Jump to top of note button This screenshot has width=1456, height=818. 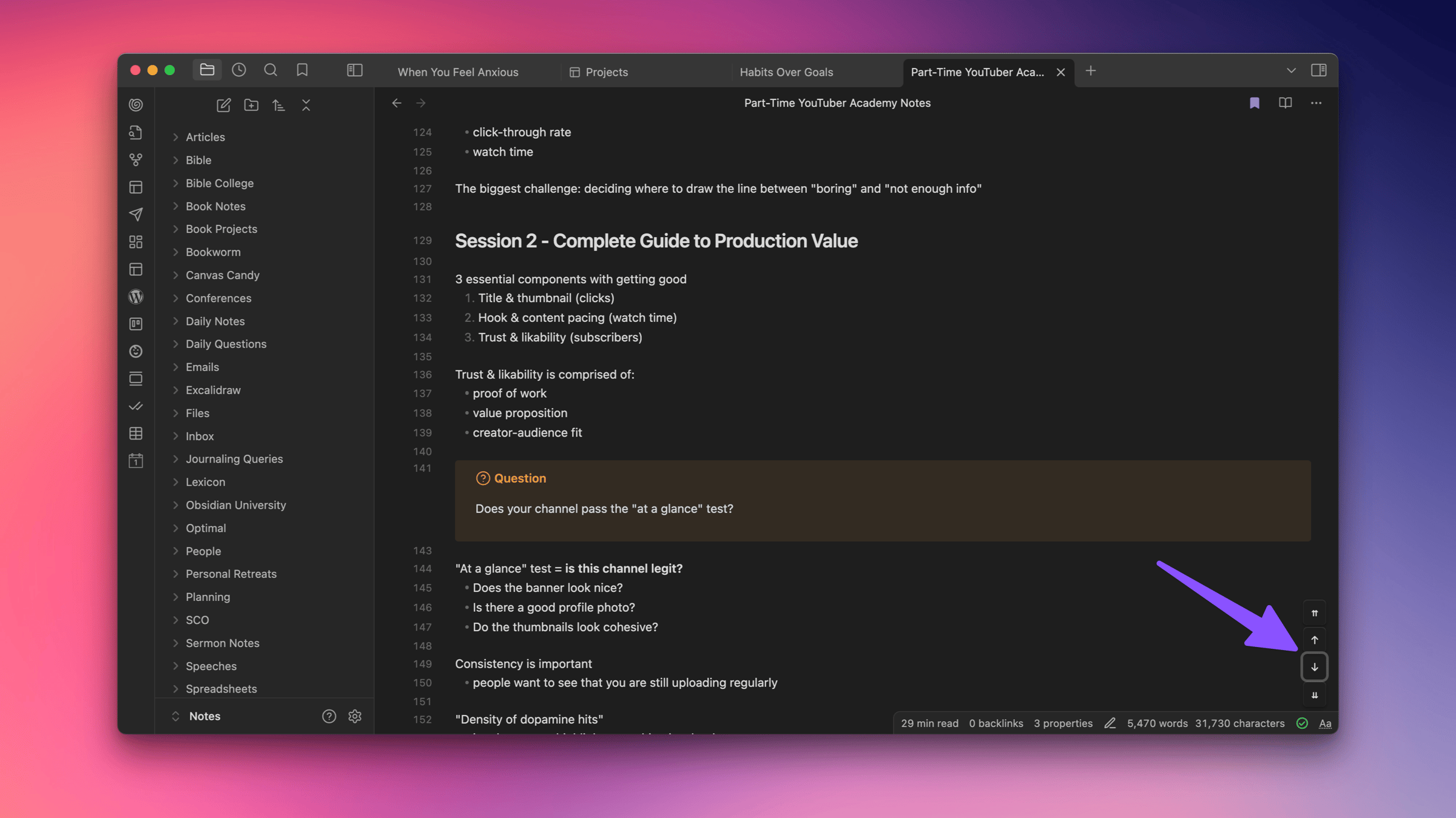[x=1315, y=613]
